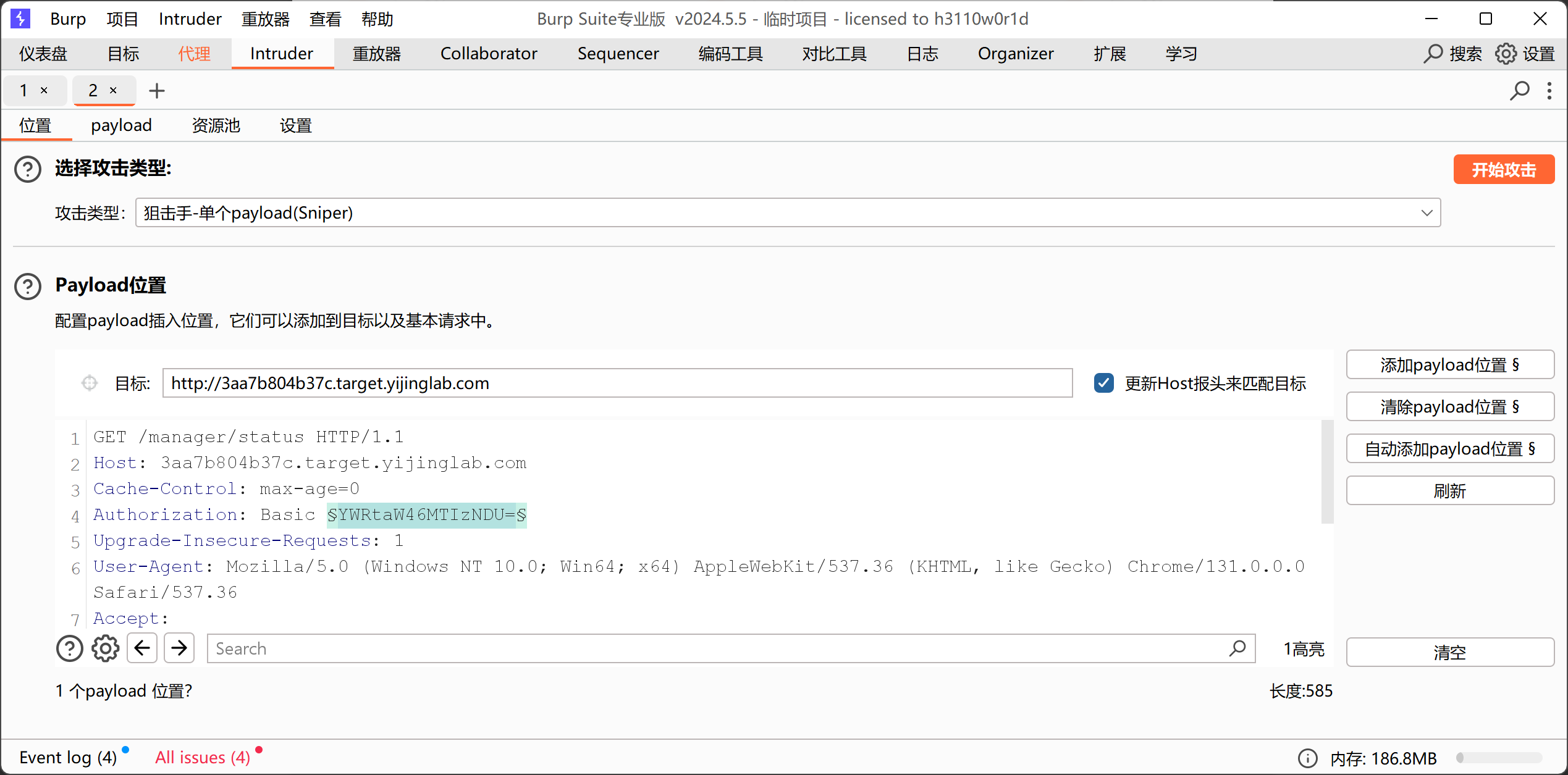
Task: Click into the editor Search field
Action: [731, 648]
